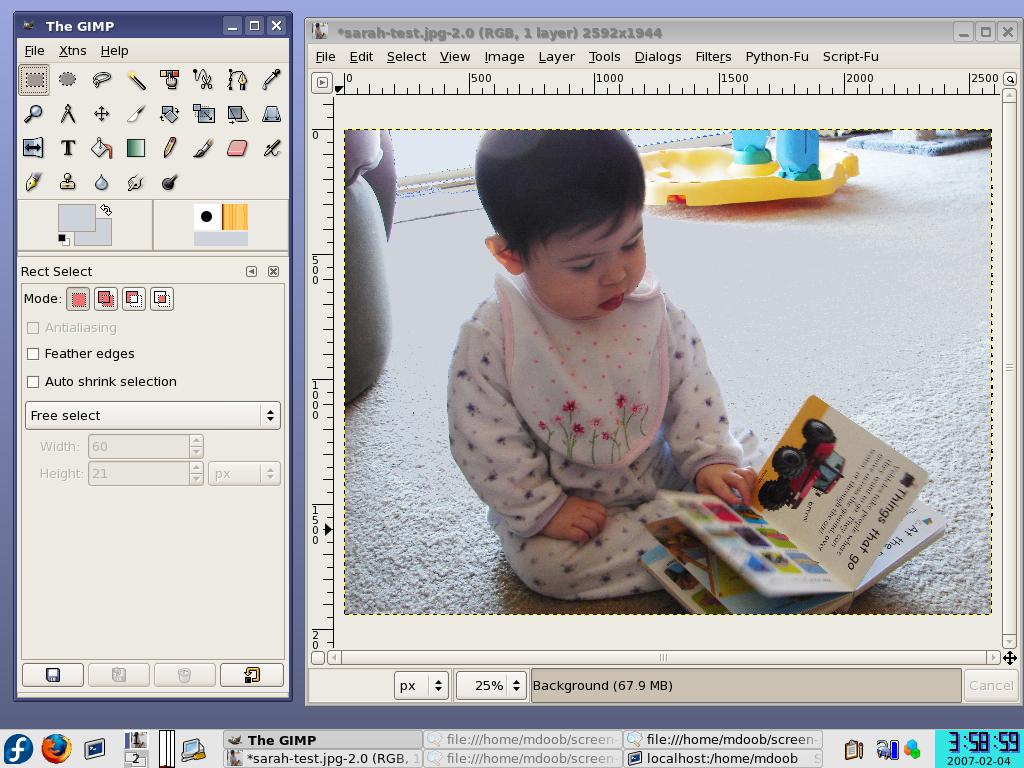The width and height of the screenshot is (1024, 768).
Task: Pick the Fuzzy Select magic wand tool
Action: click(136, 79)
